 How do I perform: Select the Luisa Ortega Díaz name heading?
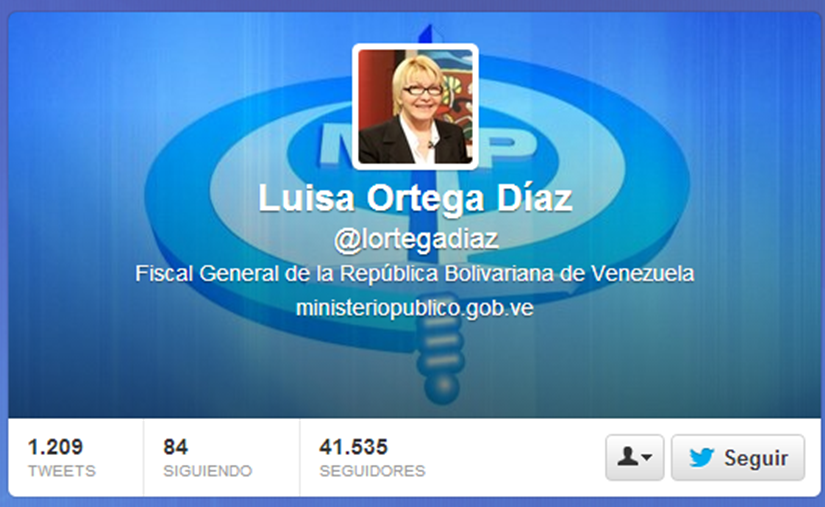coord(415,198)
